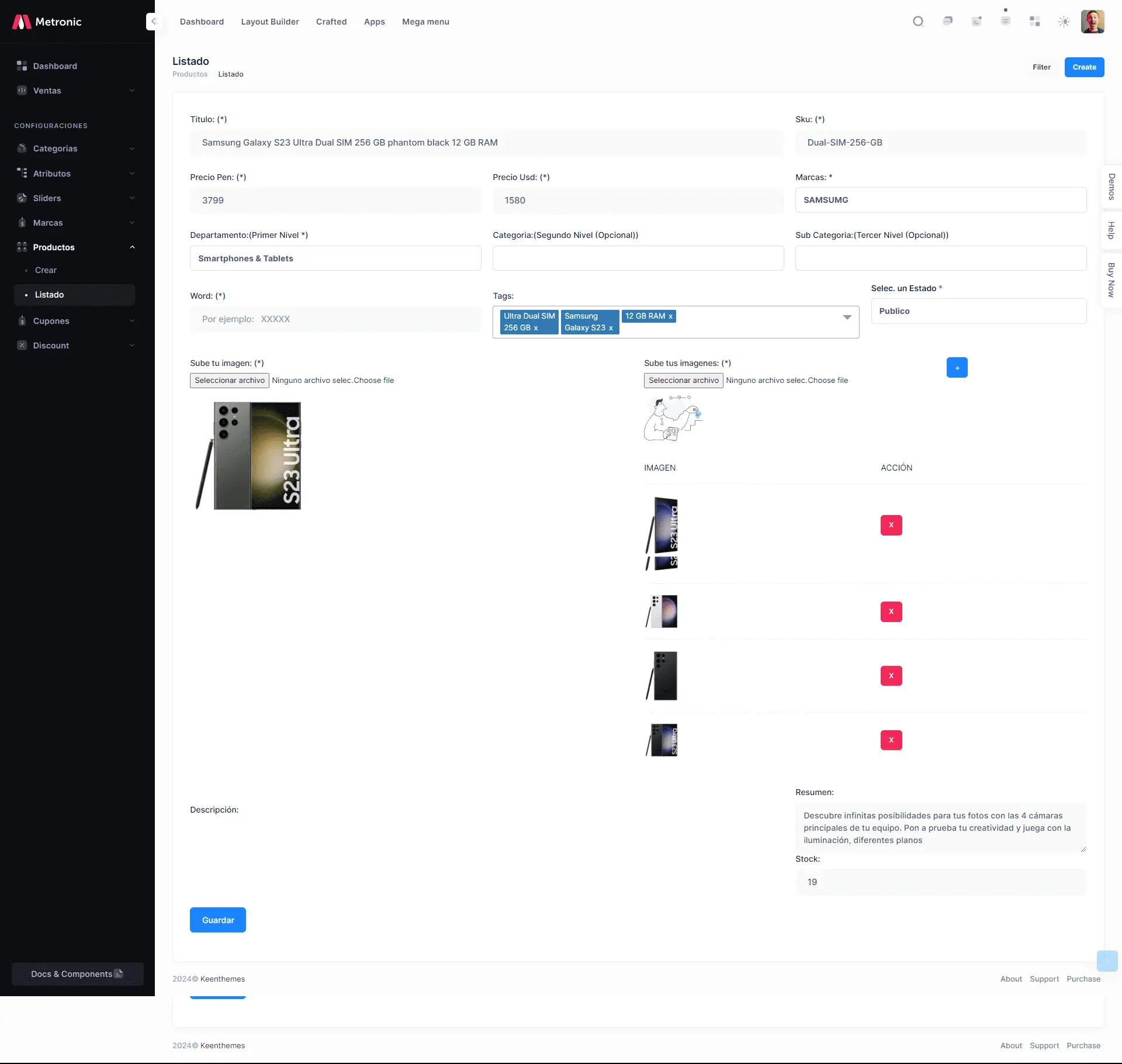This screenshot has width=1122, height=1064.
Task: Click the search icon in top header
Action: pos(918,22)
